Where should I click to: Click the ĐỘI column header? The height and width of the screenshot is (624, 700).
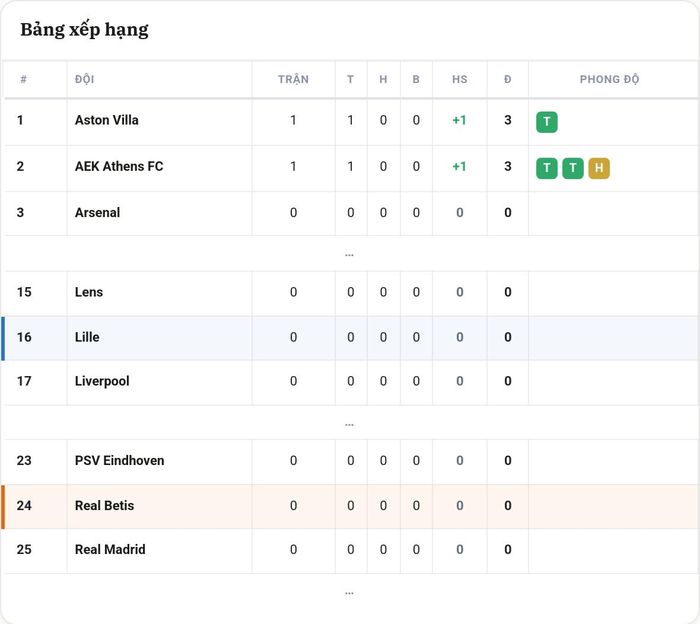[x=84, y=79]
